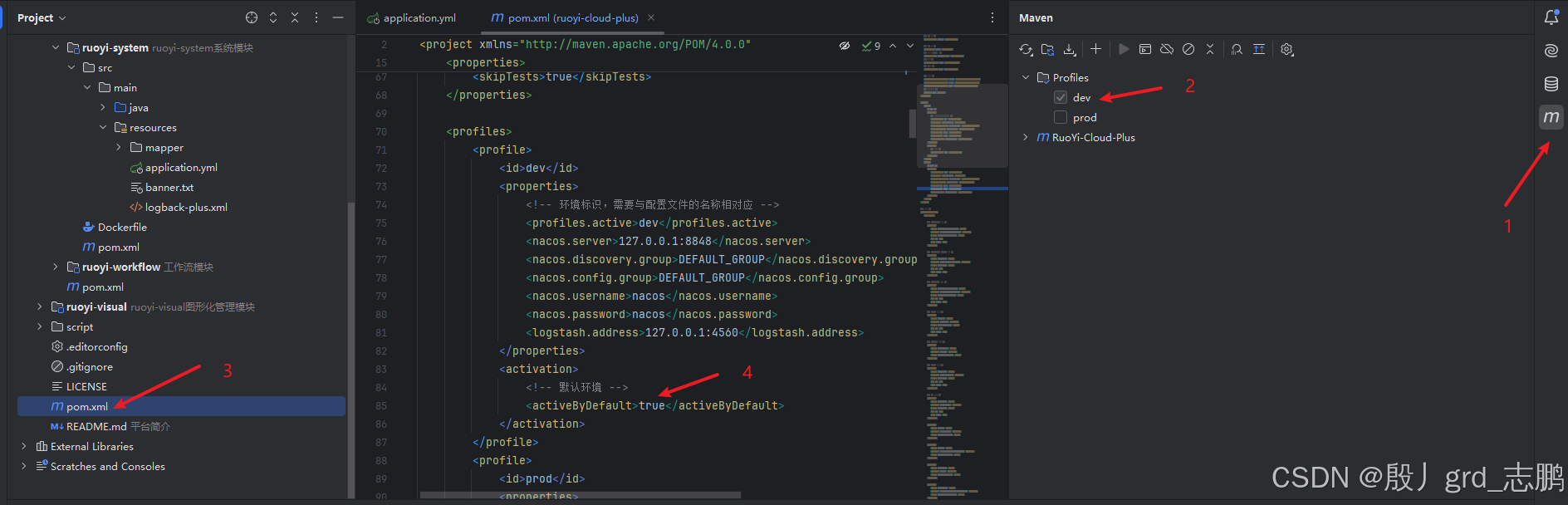Click inspection widget showing 9 problems
This screenshot has width=1568, height=505.
point(871,46)
